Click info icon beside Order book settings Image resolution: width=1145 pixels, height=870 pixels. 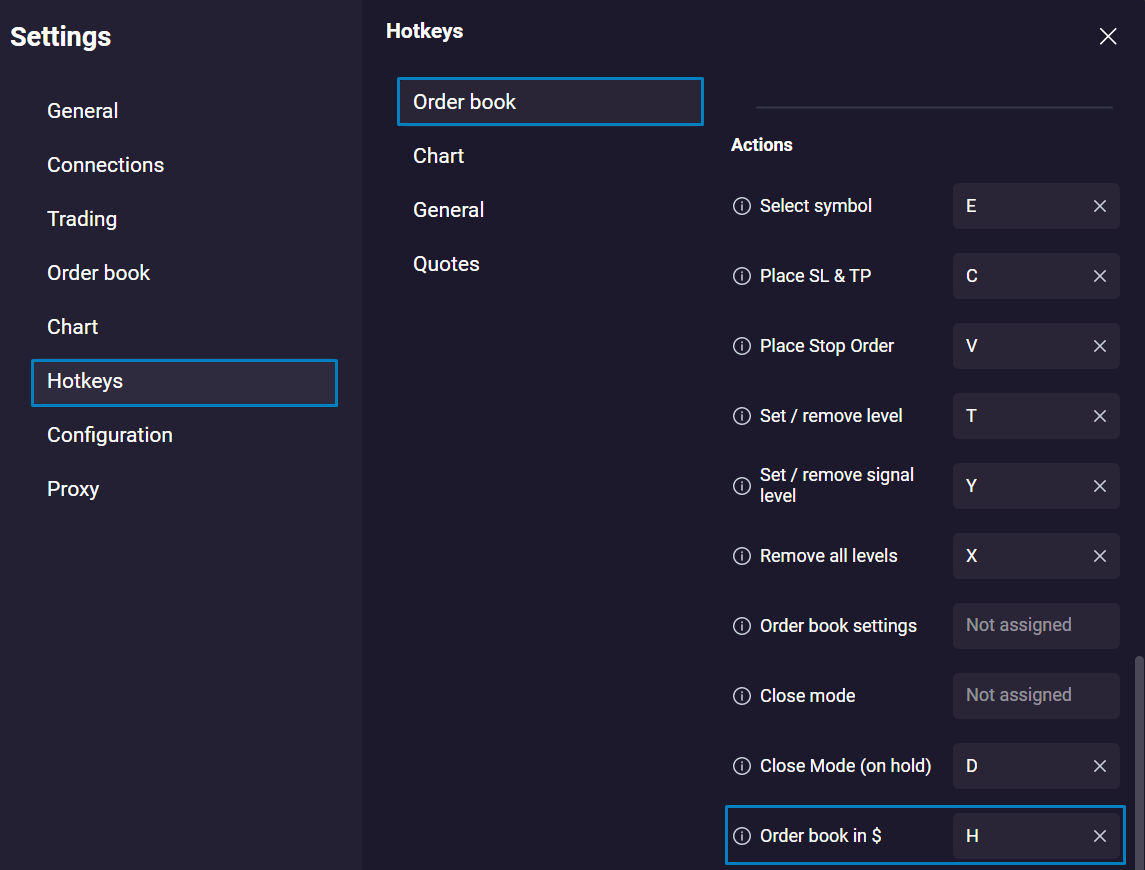pyautogui.click(x=741, y=626)
